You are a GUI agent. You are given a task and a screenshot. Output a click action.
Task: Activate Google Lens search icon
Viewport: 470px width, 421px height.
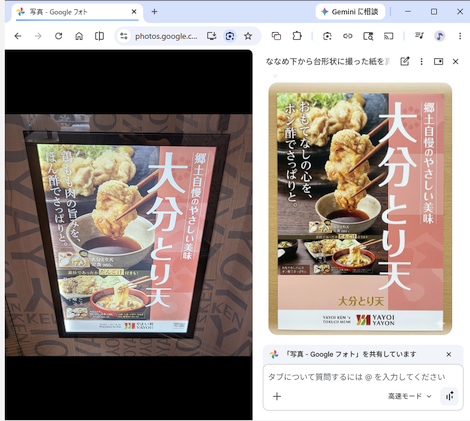click(230, 36)
